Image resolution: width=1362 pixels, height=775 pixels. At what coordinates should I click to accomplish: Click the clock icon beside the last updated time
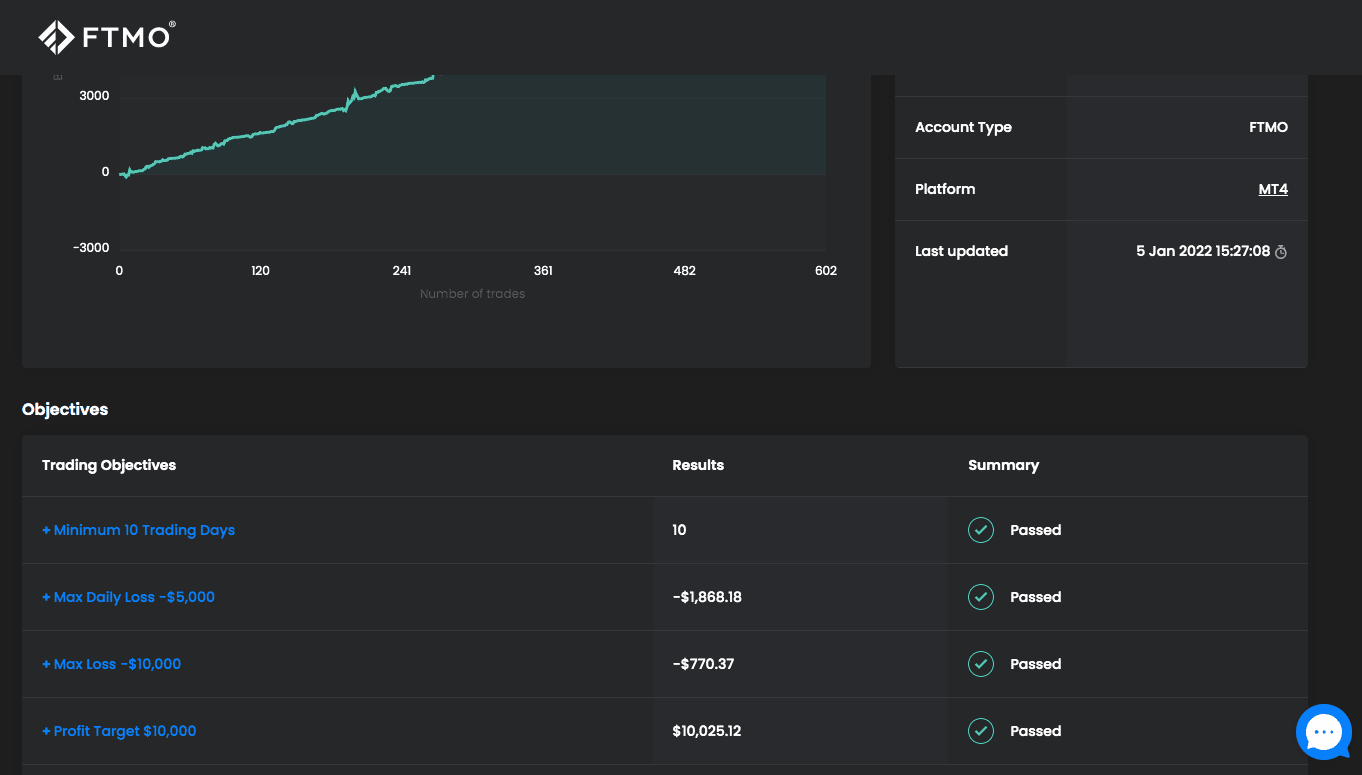click(x=1281, y=252)
